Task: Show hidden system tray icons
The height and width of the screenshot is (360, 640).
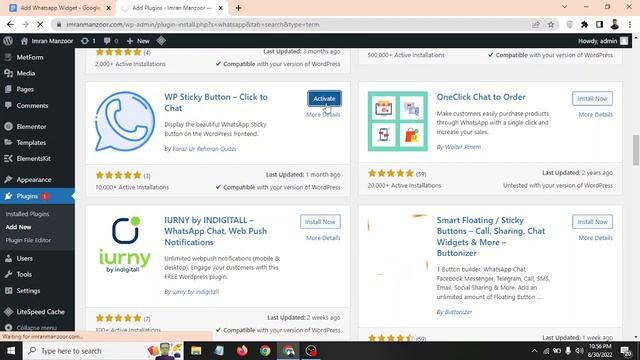Action: [x=534, y=351]
